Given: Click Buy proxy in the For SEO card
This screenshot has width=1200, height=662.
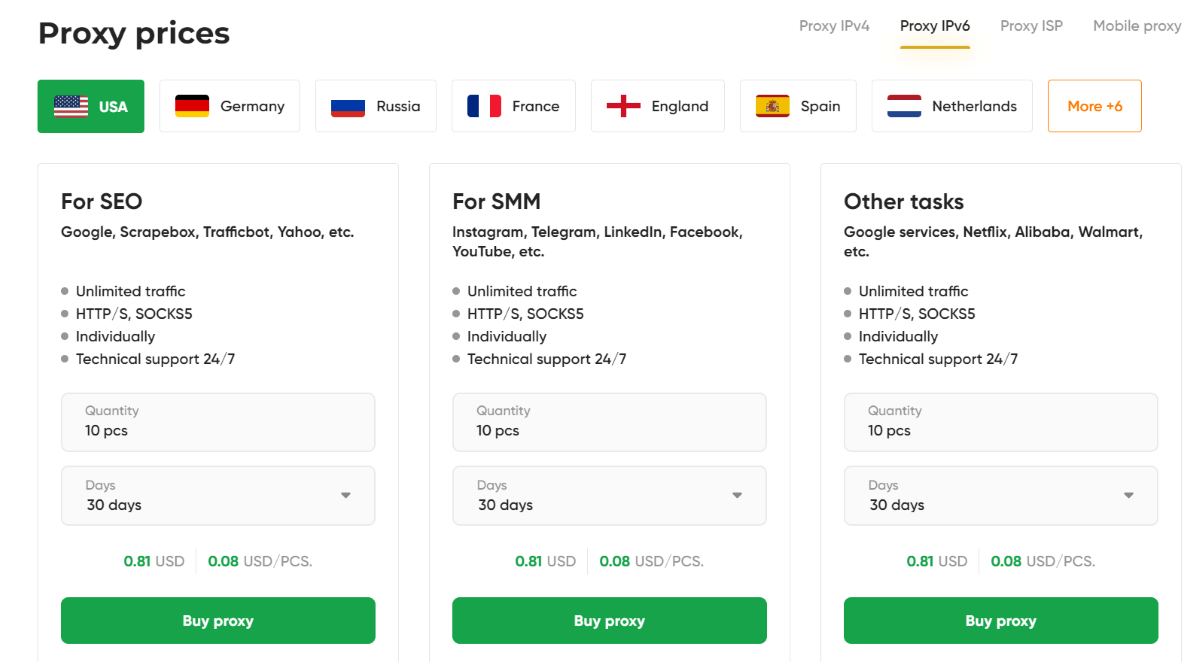Looking at the screenshot, I should pyautogui.click(x=218, y=620).
